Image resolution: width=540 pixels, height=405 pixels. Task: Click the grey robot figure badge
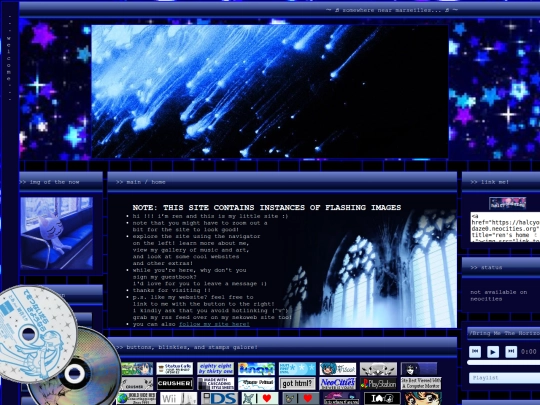(x=378, y=368)
